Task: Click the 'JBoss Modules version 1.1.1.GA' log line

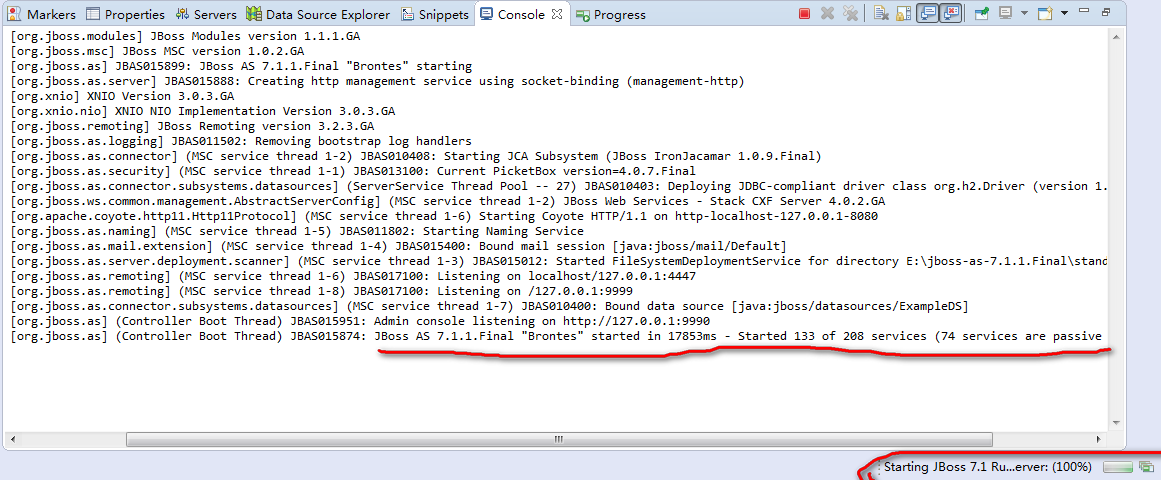Action: [186, 36]
